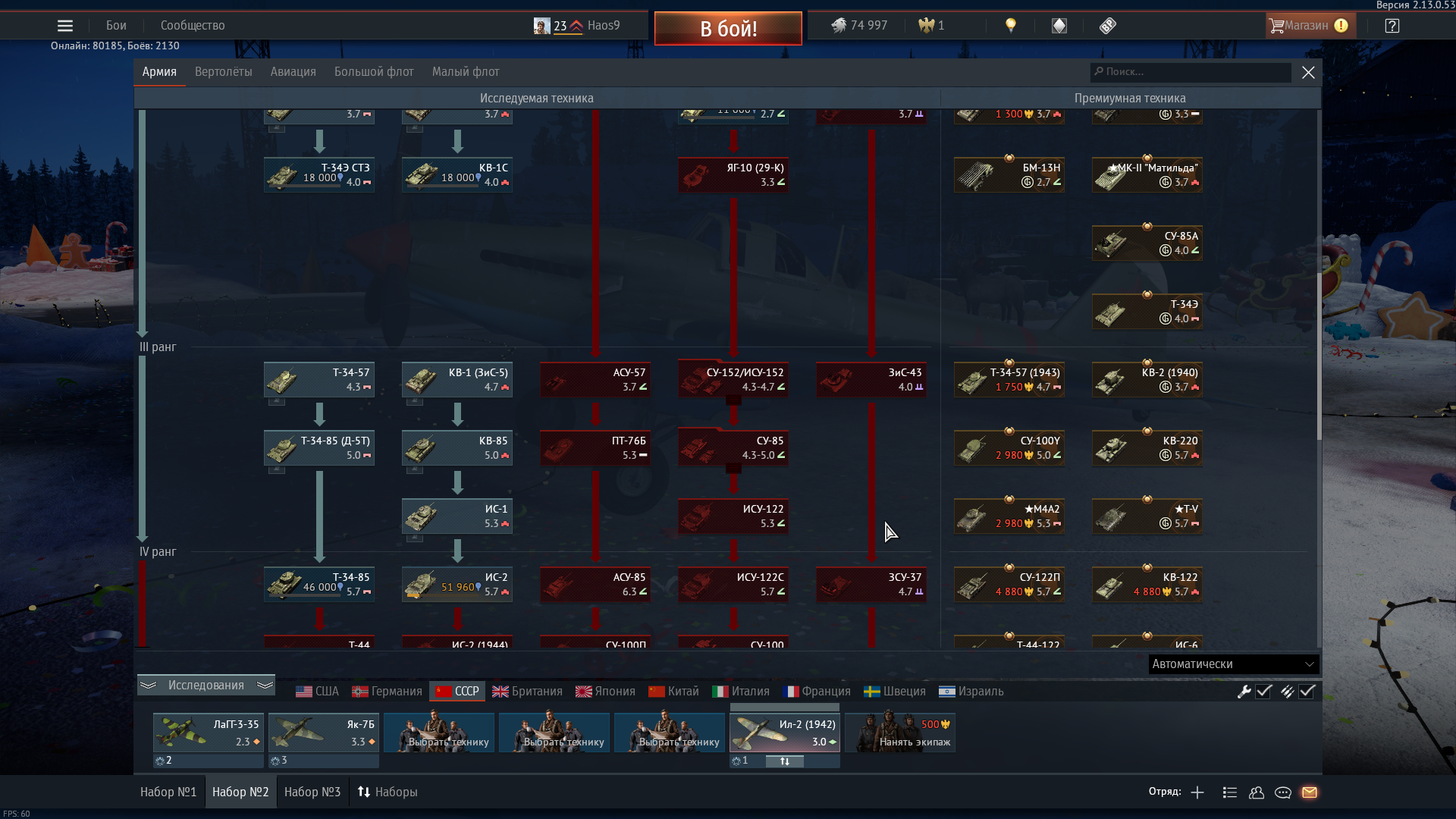Image resolution: width=1456 pixels, height=819 pixels.
Task: Select the БМ-13Н premium vehicle
Action: tap(1009, 175)
